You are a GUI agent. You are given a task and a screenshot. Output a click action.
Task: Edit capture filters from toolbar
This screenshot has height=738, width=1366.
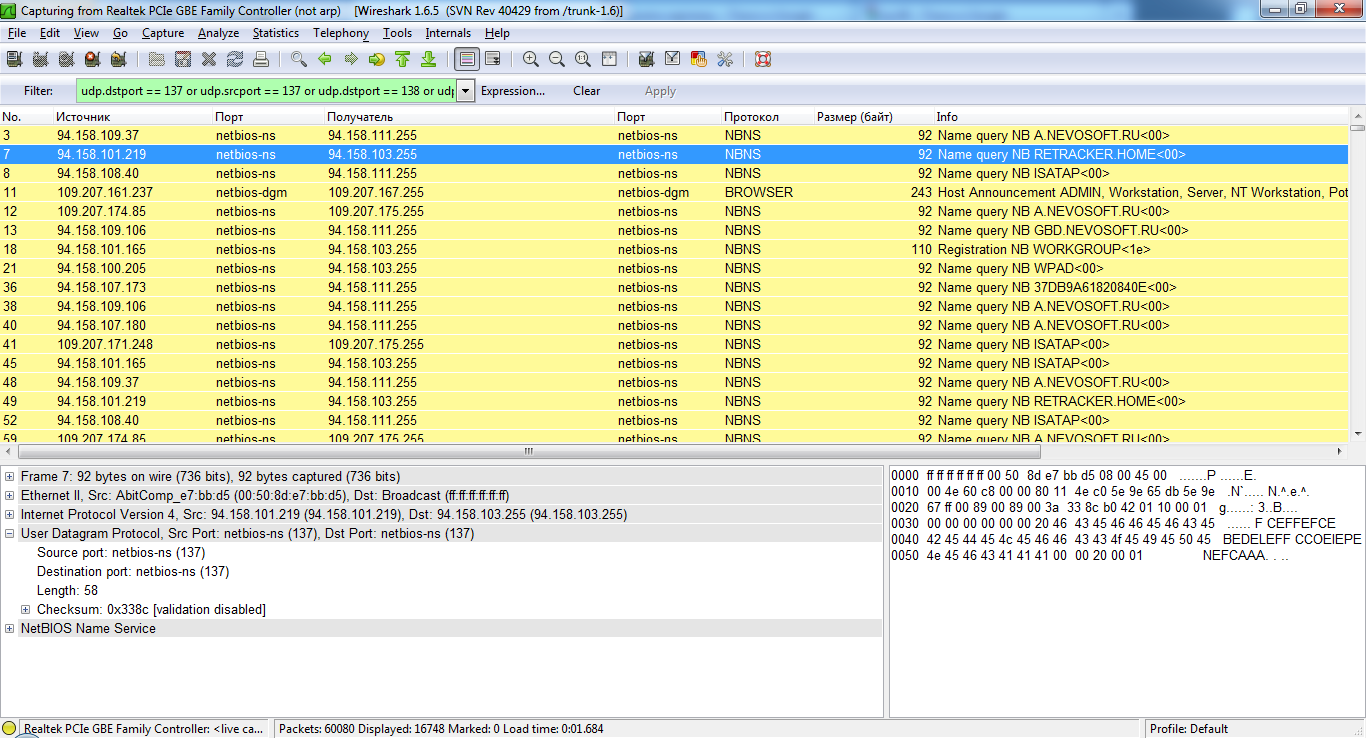(x=647, y=59)
